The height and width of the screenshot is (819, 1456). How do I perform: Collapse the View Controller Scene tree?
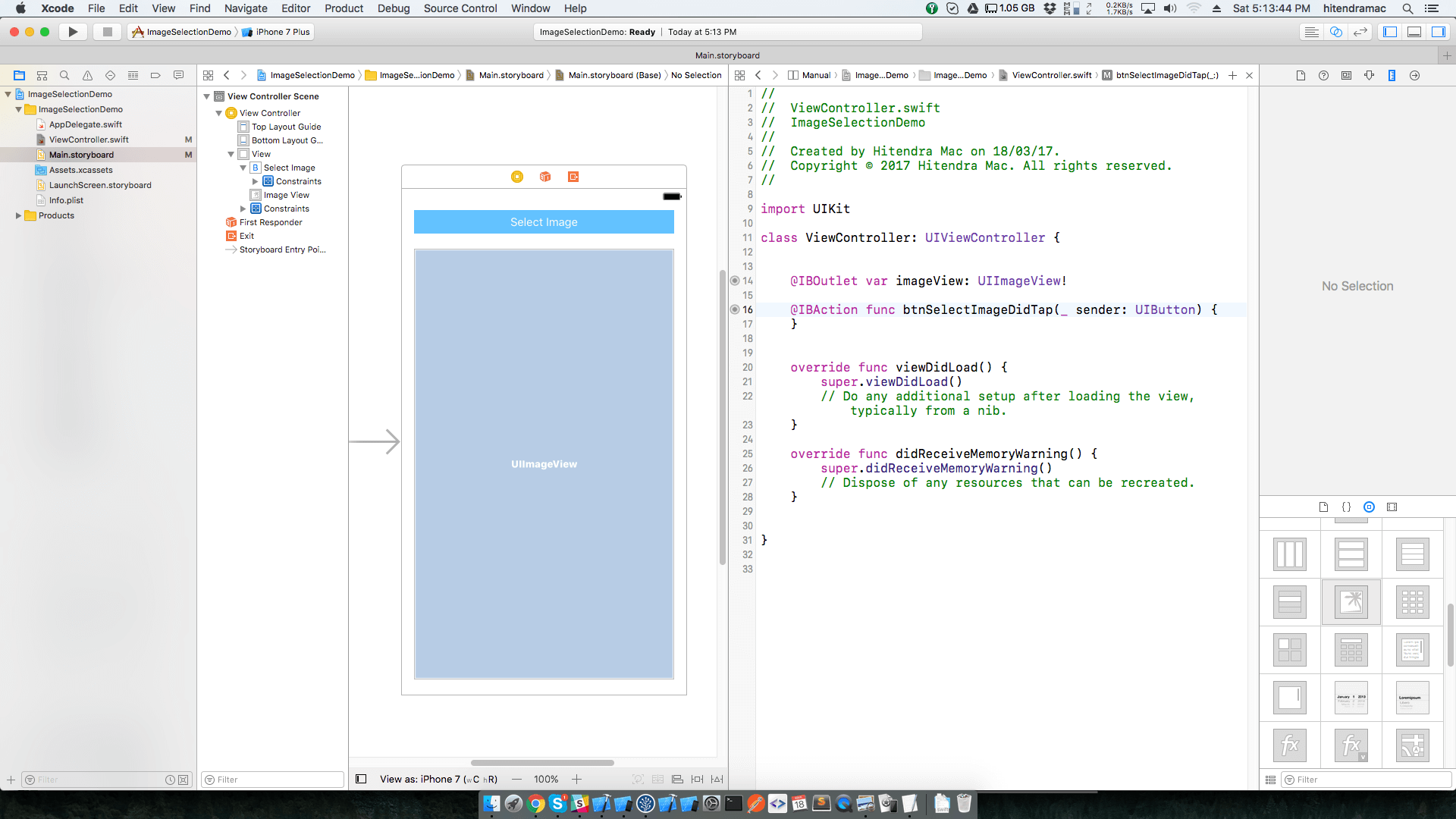point(206,96)
